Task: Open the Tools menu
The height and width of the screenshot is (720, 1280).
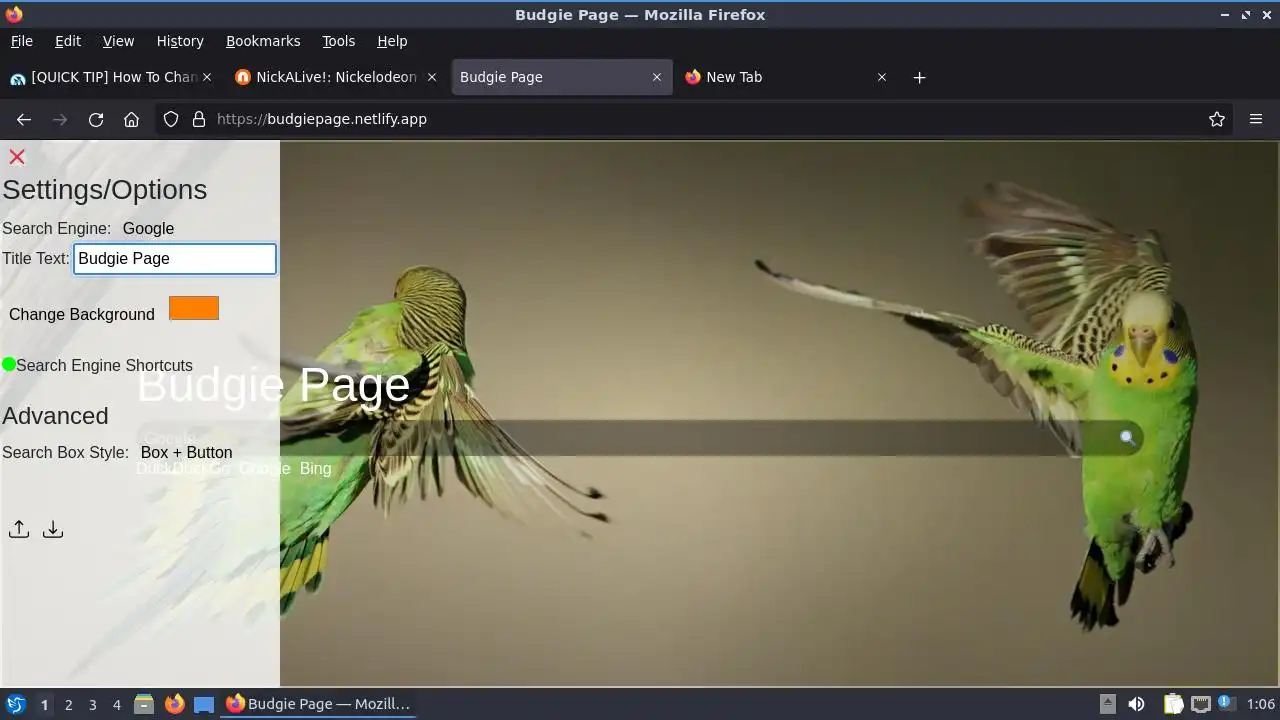Action: 339,41
